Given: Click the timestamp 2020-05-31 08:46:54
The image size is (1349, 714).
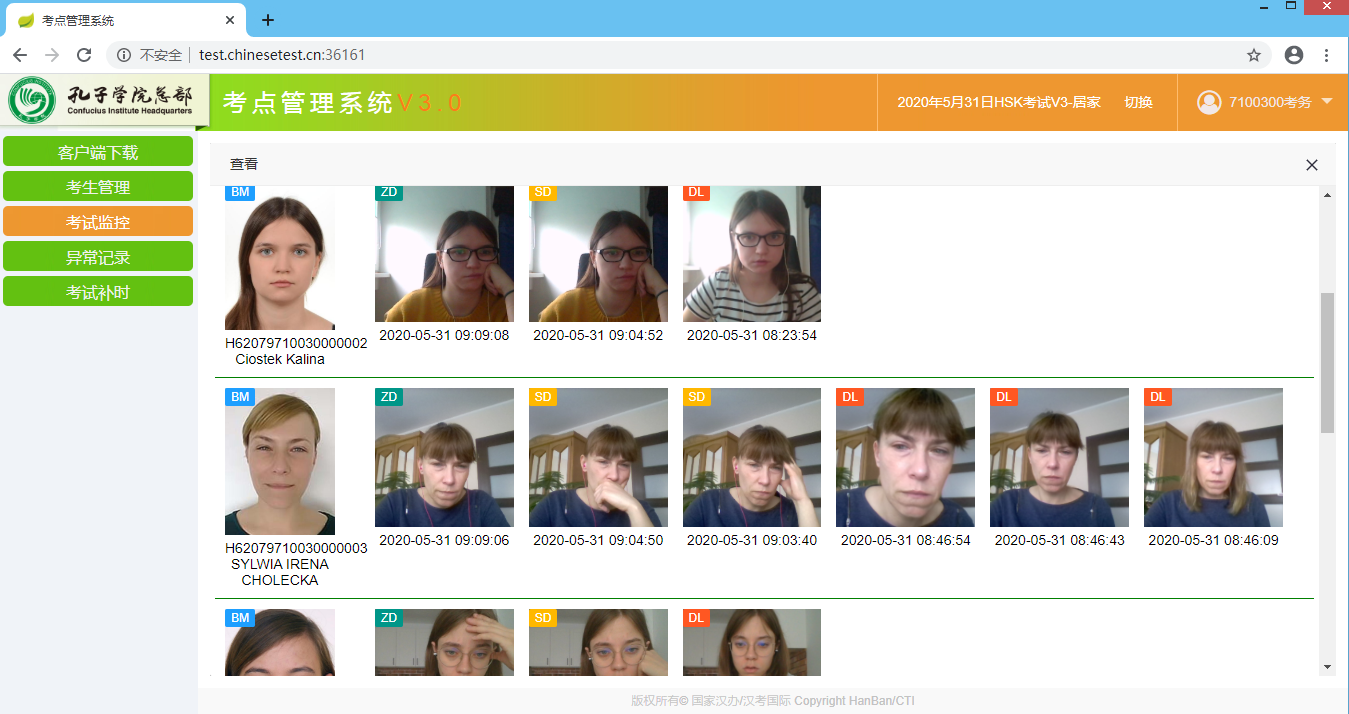Looking at the screenshot, I should tap(905, 540).
